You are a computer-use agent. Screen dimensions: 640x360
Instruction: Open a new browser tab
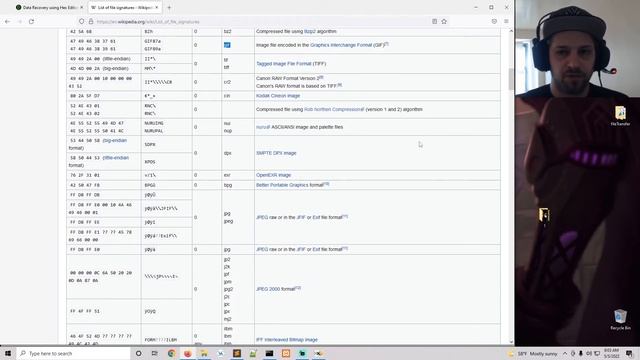[169, 7]
